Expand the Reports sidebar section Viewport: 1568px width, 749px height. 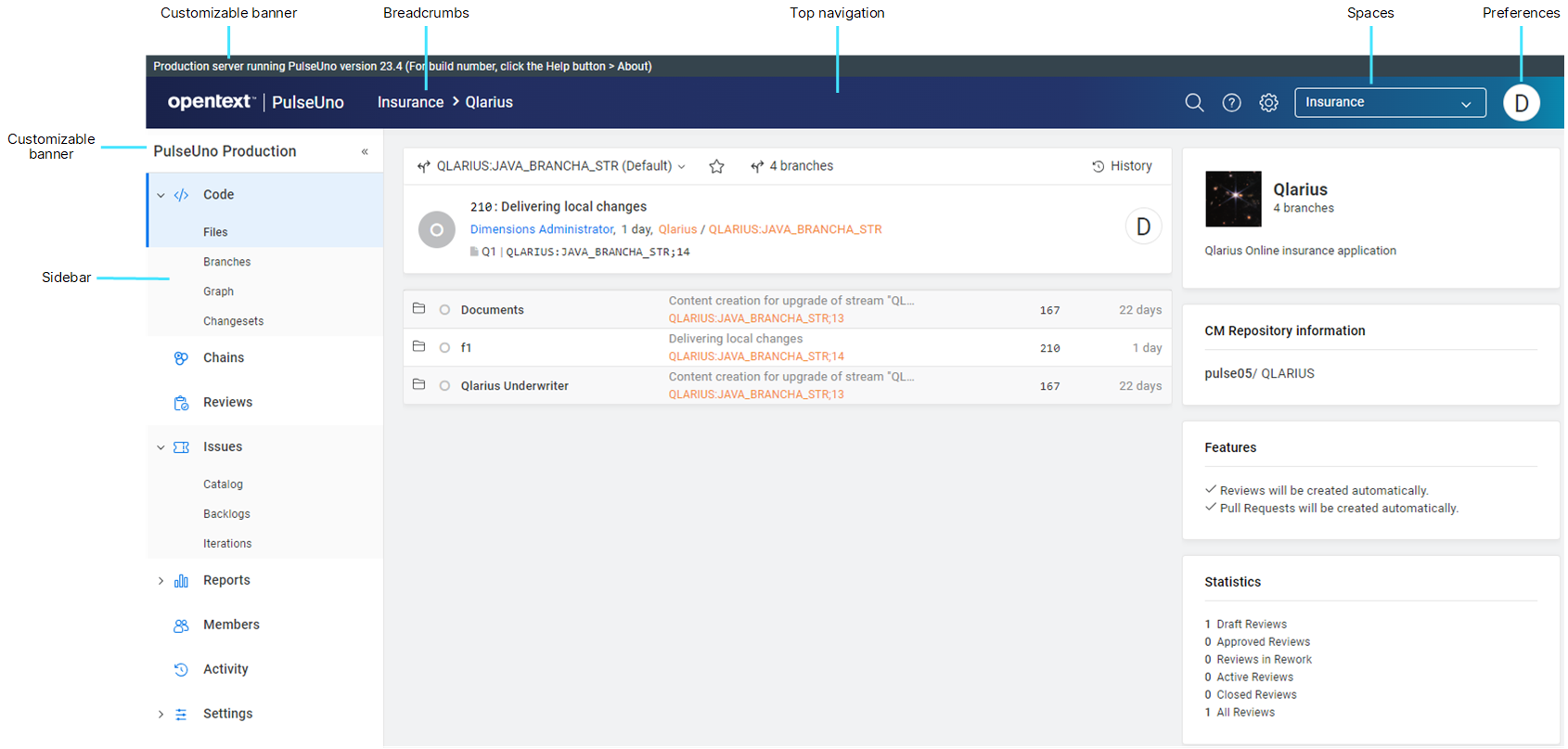point(161,581)
